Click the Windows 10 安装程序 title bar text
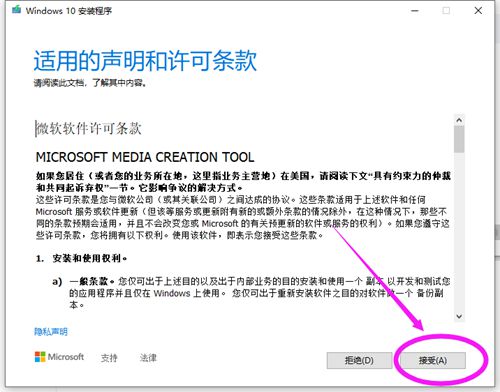The height and width of the screenshot is (392, 500). (x=69, y=11)
